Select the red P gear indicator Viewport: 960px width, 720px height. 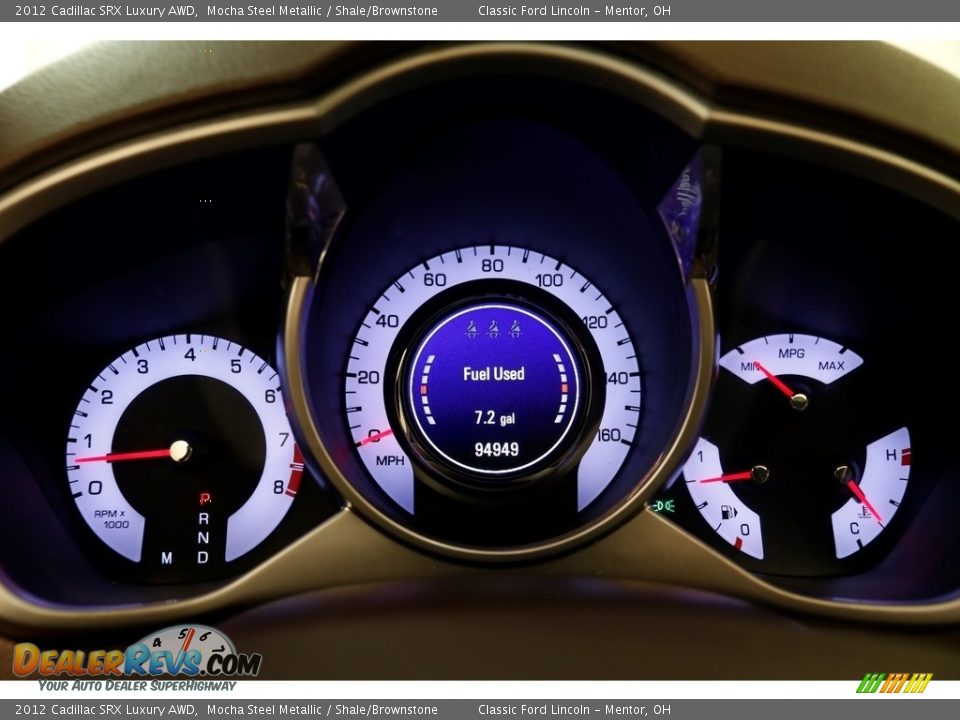point(204,498)
